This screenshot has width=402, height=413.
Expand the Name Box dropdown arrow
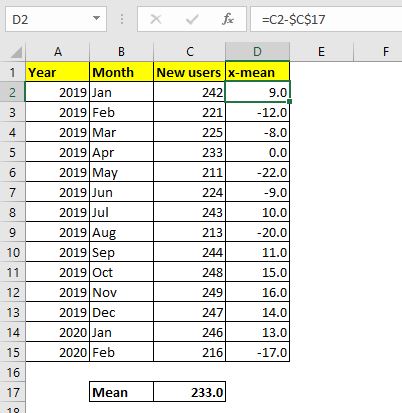tap(96, 18)
